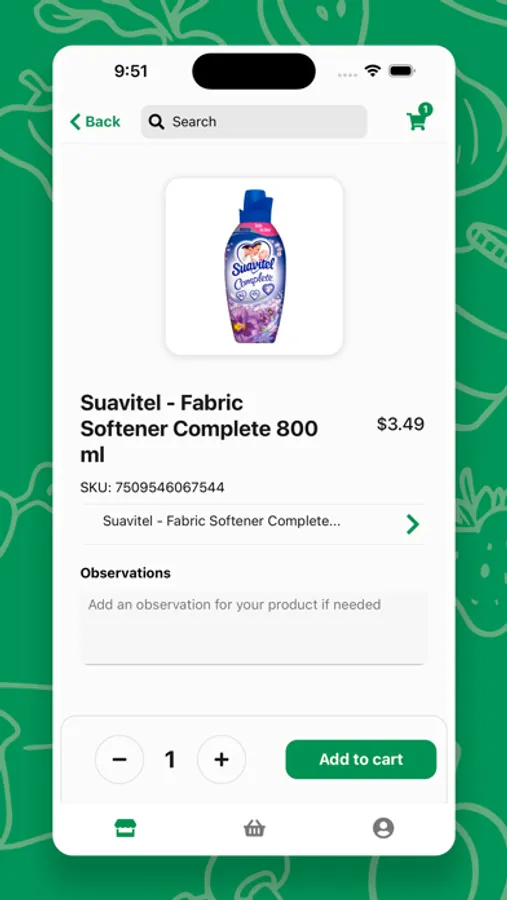
Task: Open the basket tab in bottom bar
Action: 254,828
